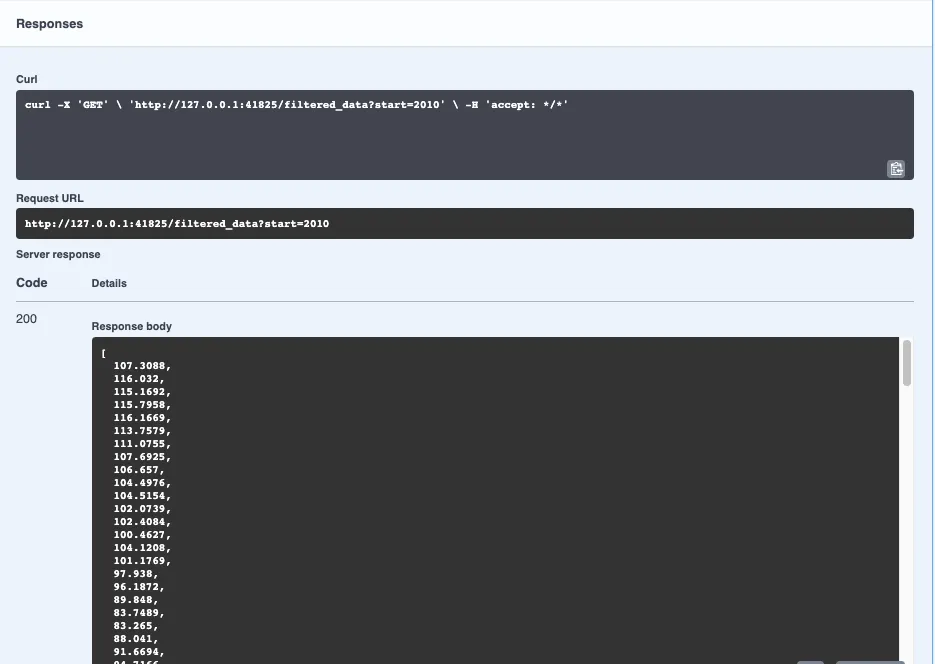The image size is (935, 664).
Task: Click the Copy button under the response body
Action: tap(812, 660)
